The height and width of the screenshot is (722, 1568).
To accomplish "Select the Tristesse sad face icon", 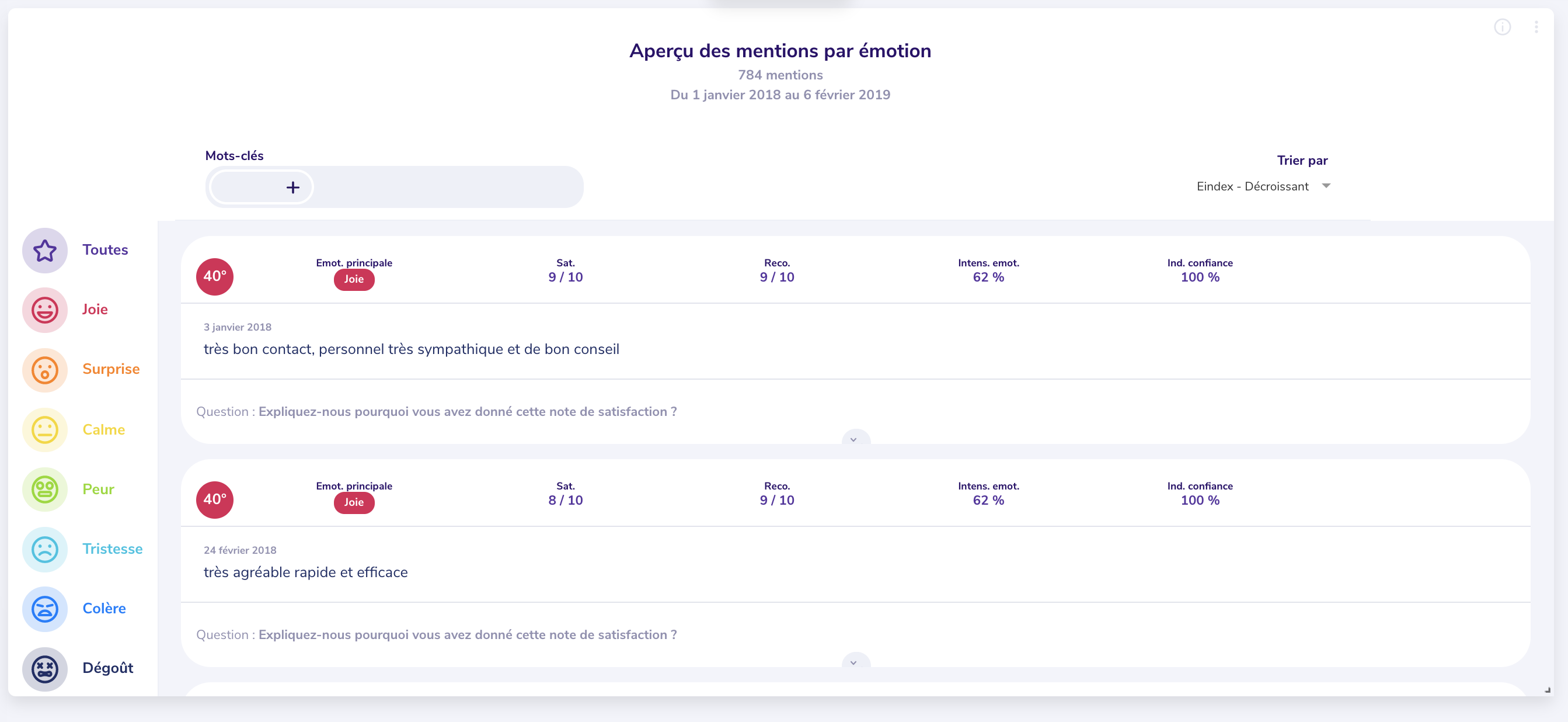I will click(x=44, y=549).
